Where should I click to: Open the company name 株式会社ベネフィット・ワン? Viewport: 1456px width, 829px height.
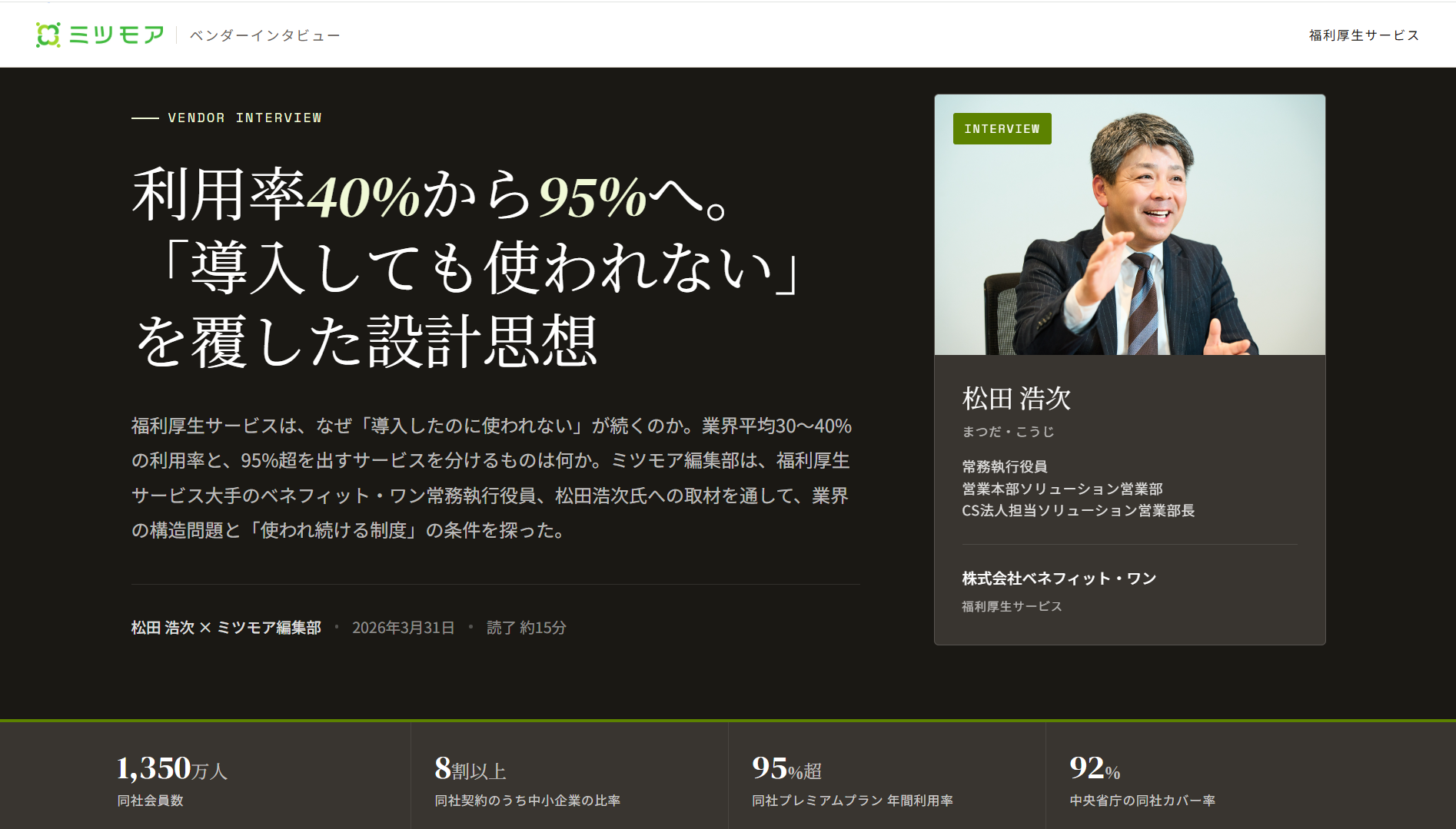[1059, 579]
